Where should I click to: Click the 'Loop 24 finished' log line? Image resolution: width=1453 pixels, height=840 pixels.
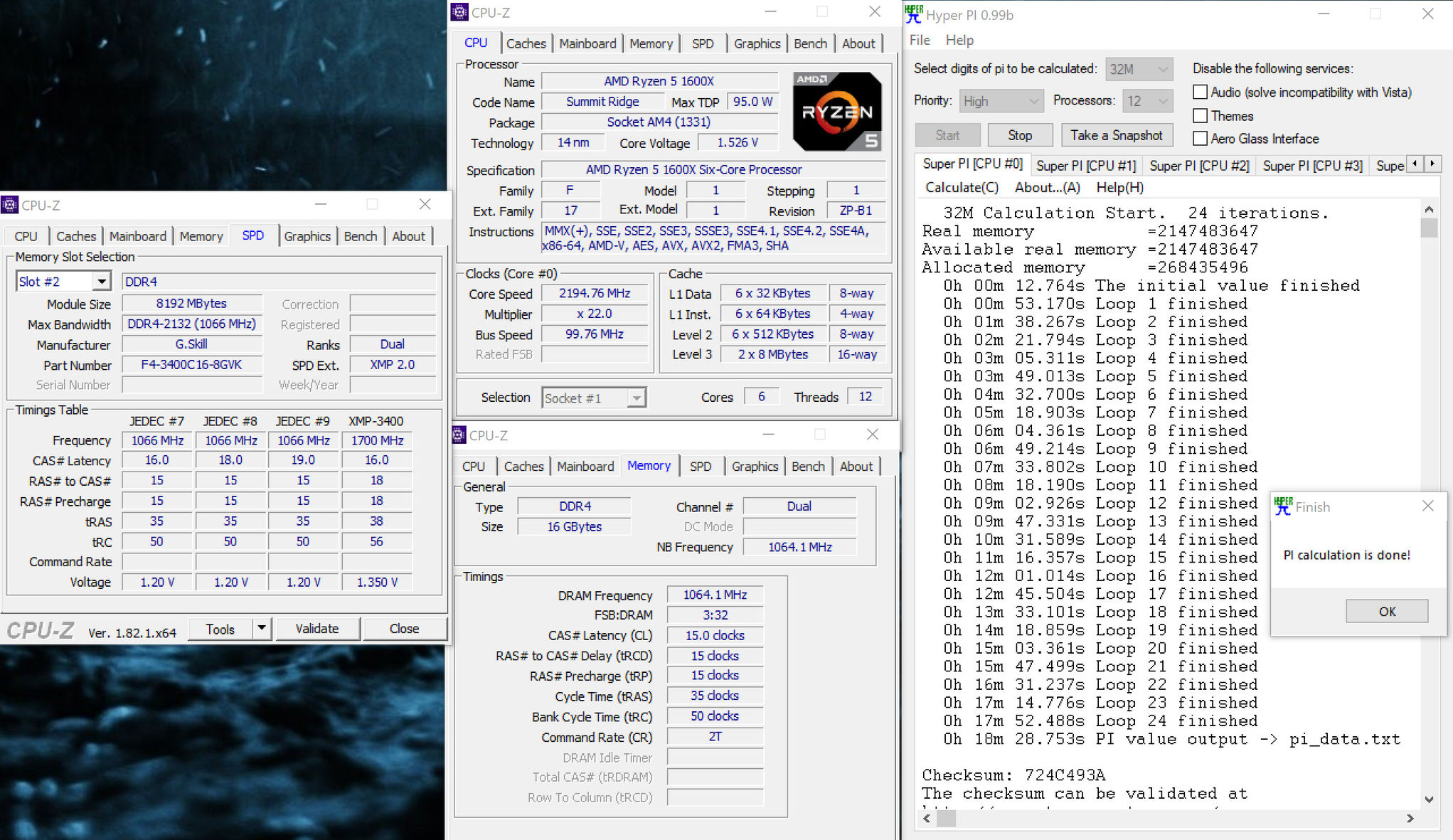tap(1101, 721)
